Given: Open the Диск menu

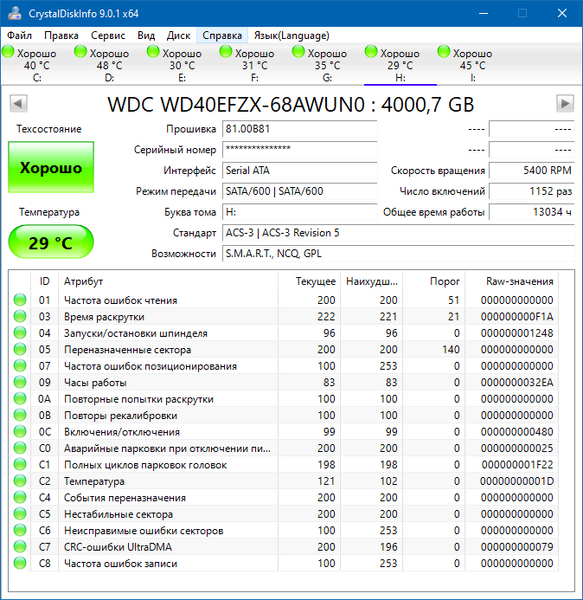Looking at the screenshot, I should click(x=178, y=36).
